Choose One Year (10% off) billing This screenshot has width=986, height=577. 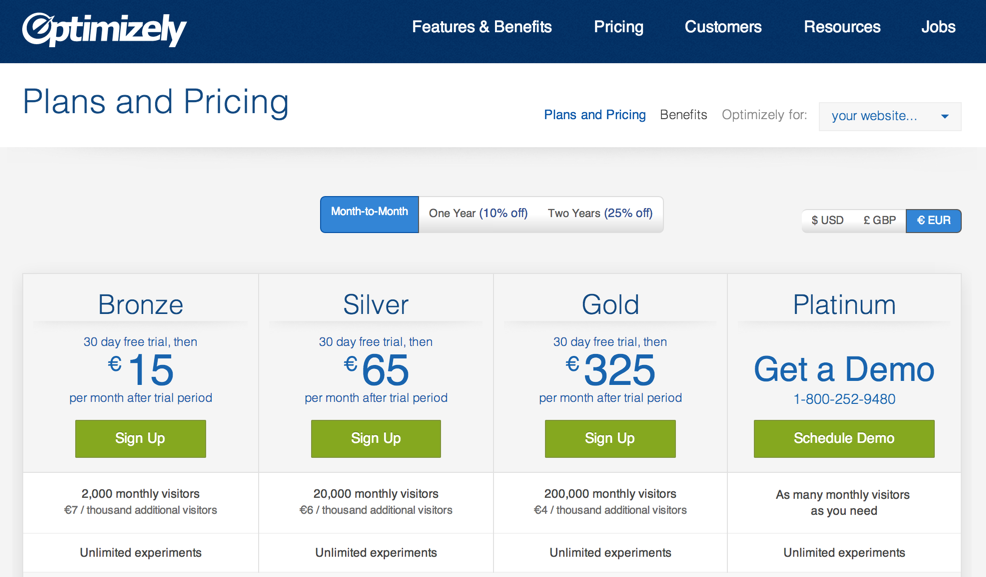pos(478,214)
